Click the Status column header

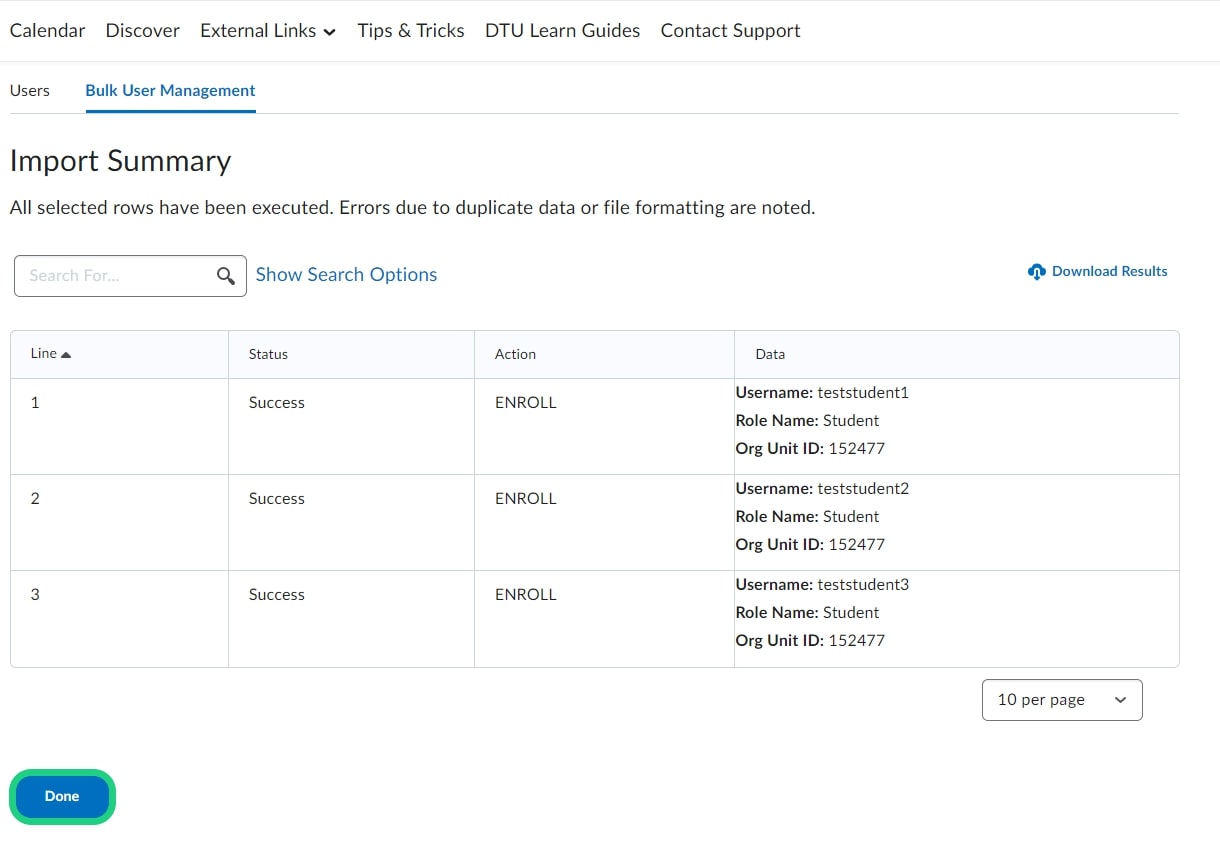coord(268,354)
